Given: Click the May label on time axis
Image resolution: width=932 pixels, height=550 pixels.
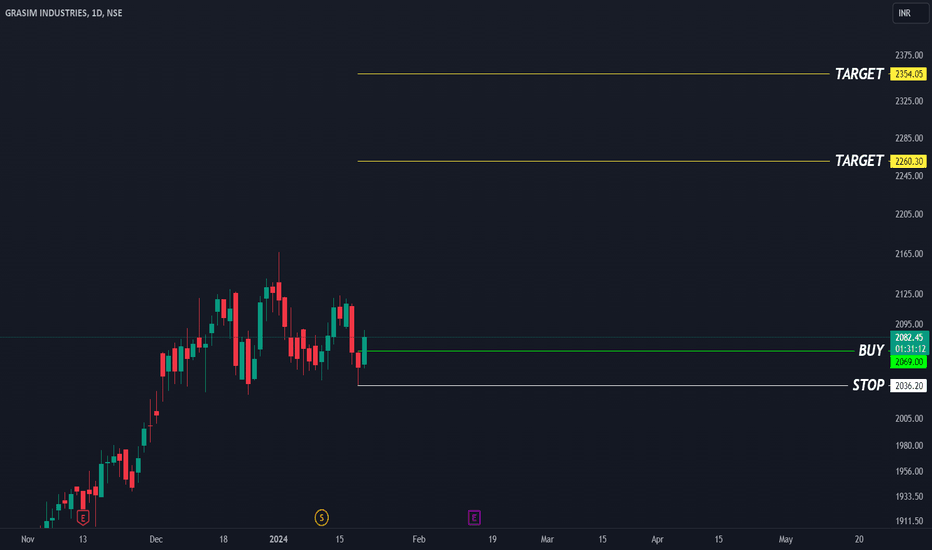Looking at the screenshot, I should (786, 539).
